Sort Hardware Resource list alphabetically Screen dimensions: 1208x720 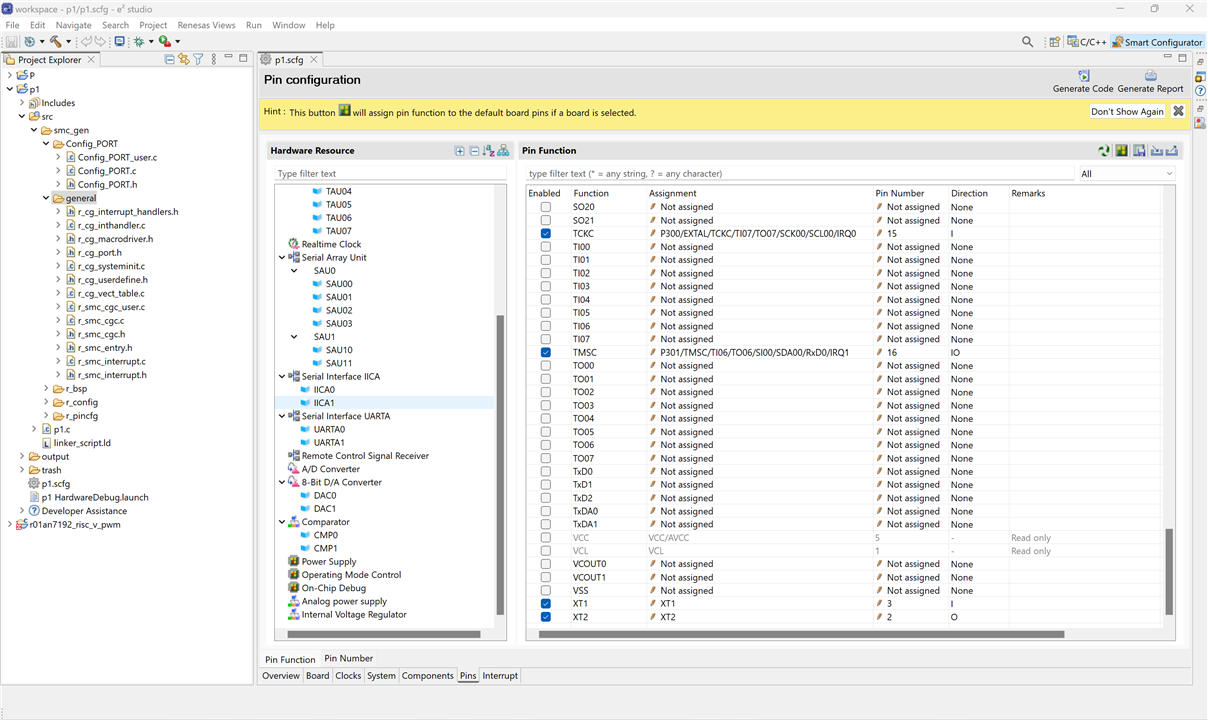488,151
